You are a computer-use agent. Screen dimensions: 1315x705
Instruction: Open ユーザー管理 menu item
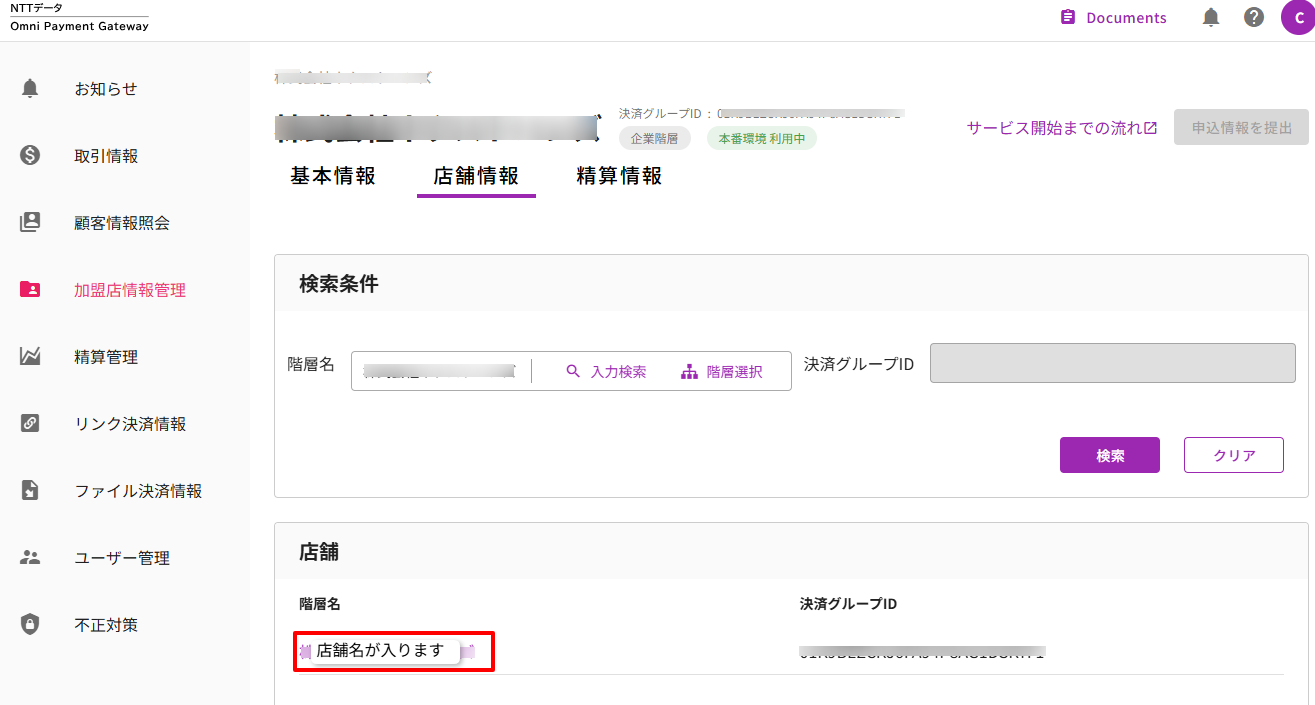point(124,558)
